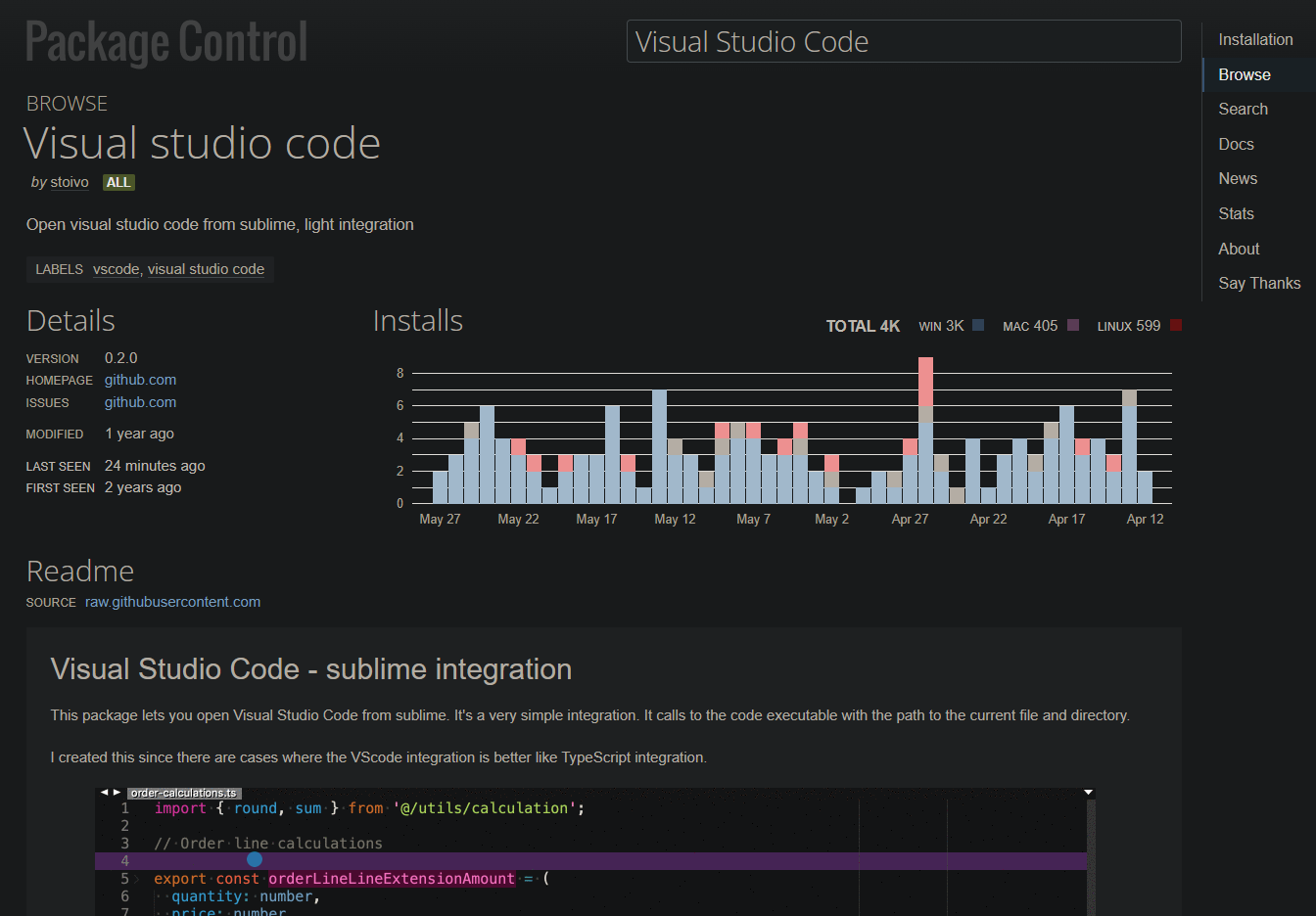Click the tallest bar near Apr 27
The image size is (1316, 916).
tap(925, 430)
